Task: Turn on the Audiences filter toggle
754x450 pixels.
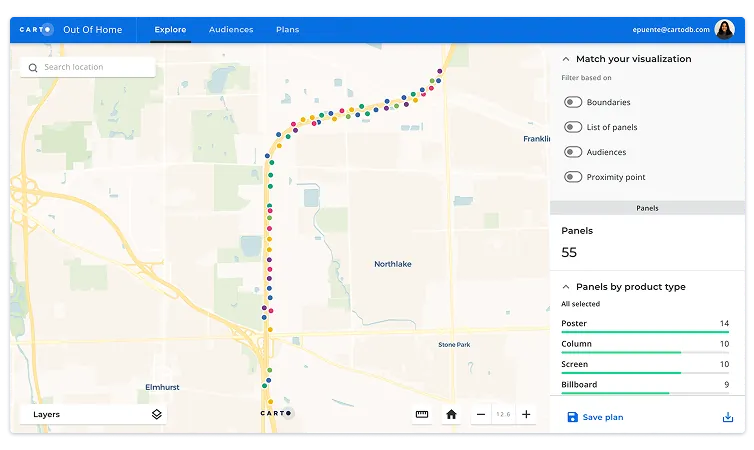Action: pyautogui.click(x=573, y=152)
